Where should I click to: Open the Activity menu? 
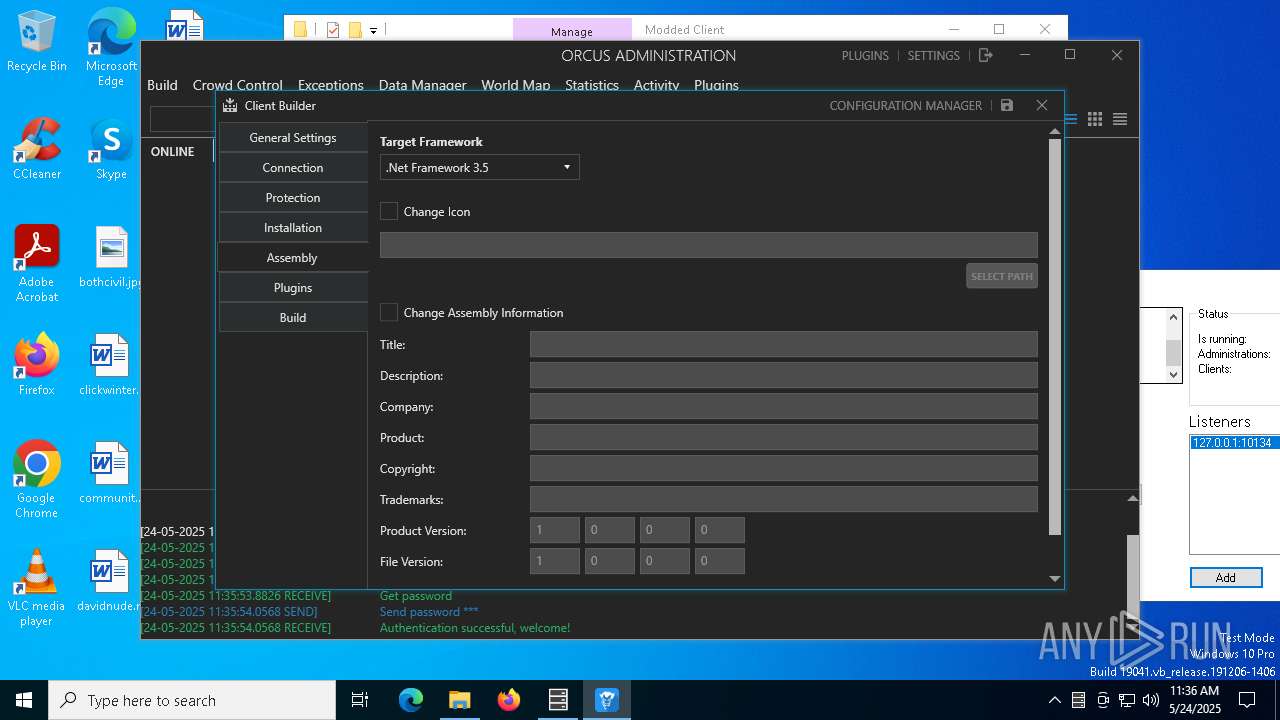656,85
